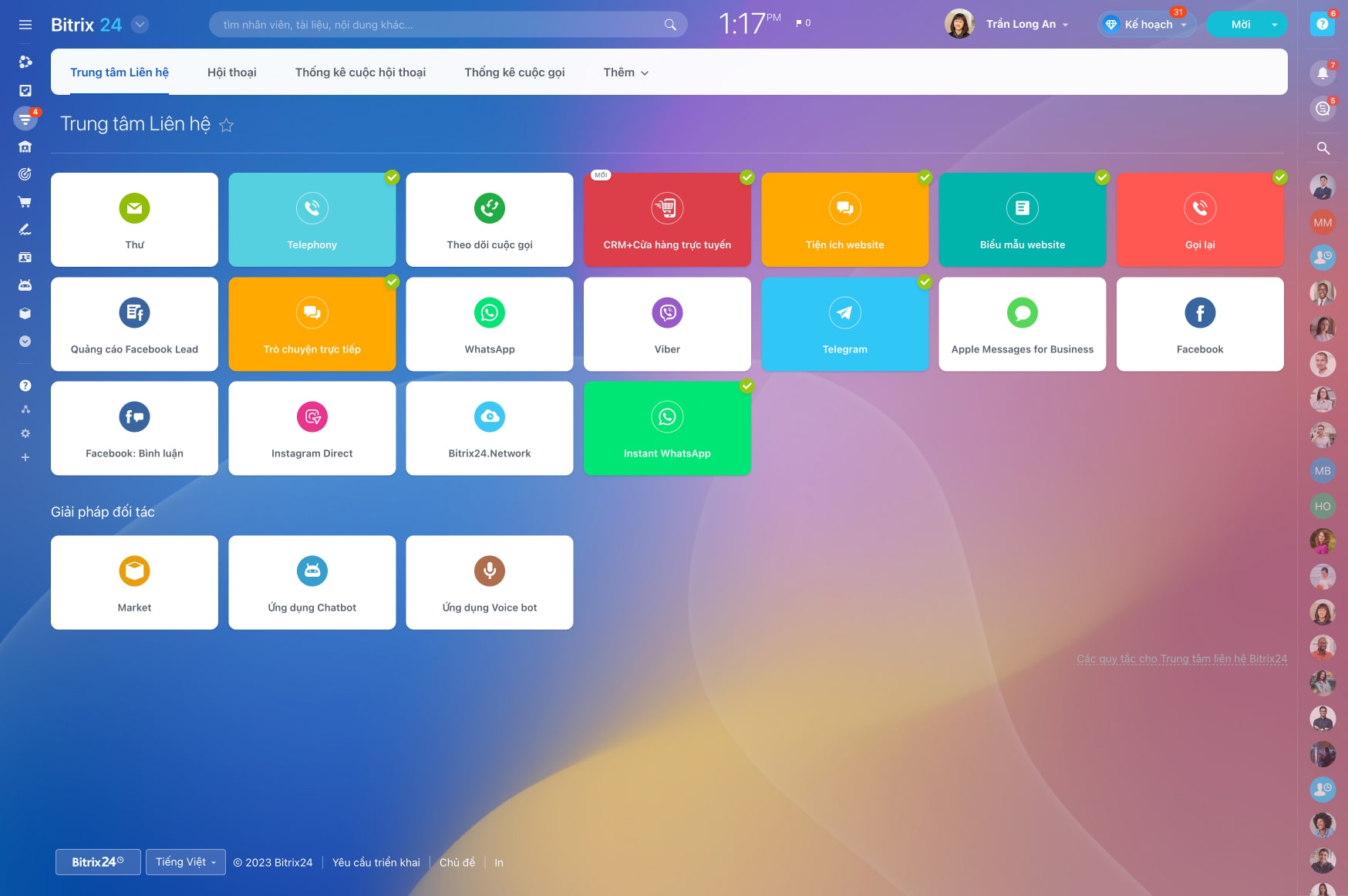Click Yêu cầu triển khai footer link
This screenshot has height=896, width=1348.
[376, 862]
